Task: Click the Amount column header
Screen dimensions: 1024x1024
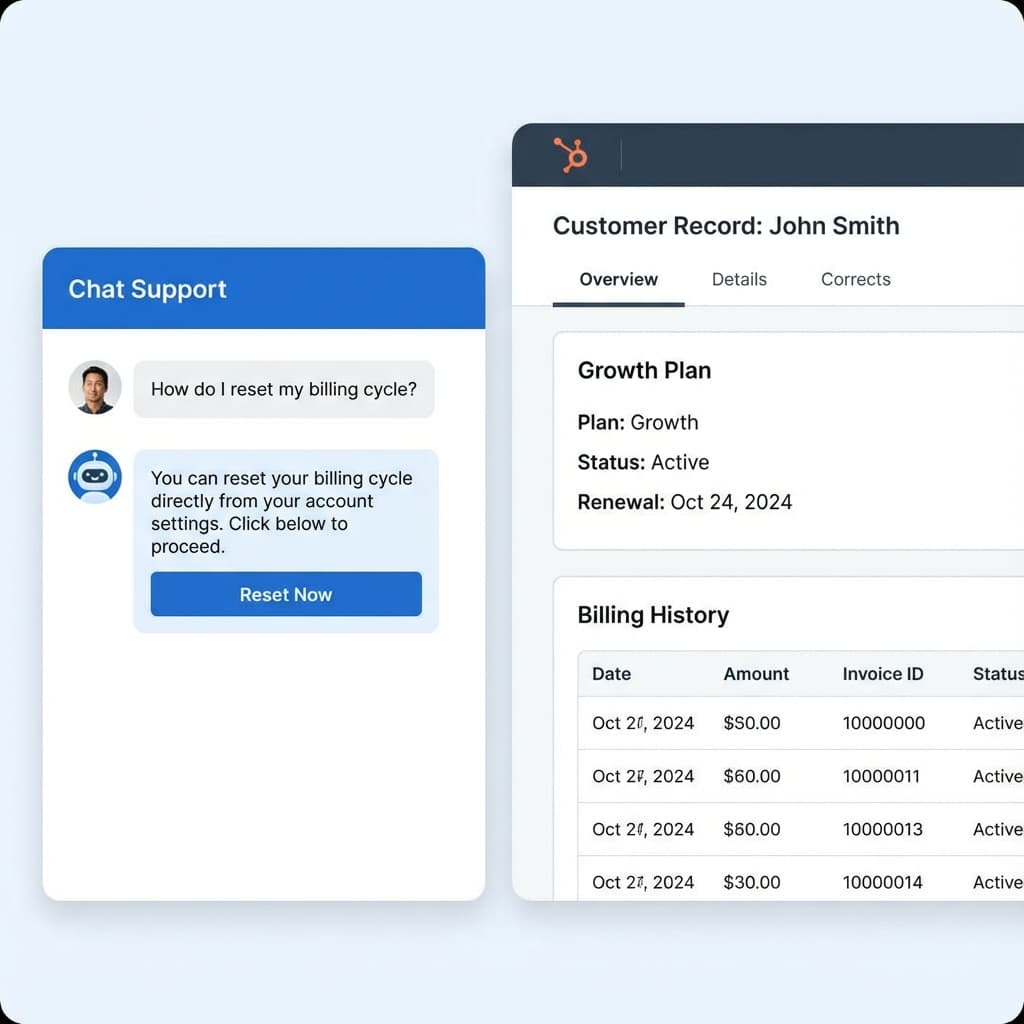Action: click(756, 674)
